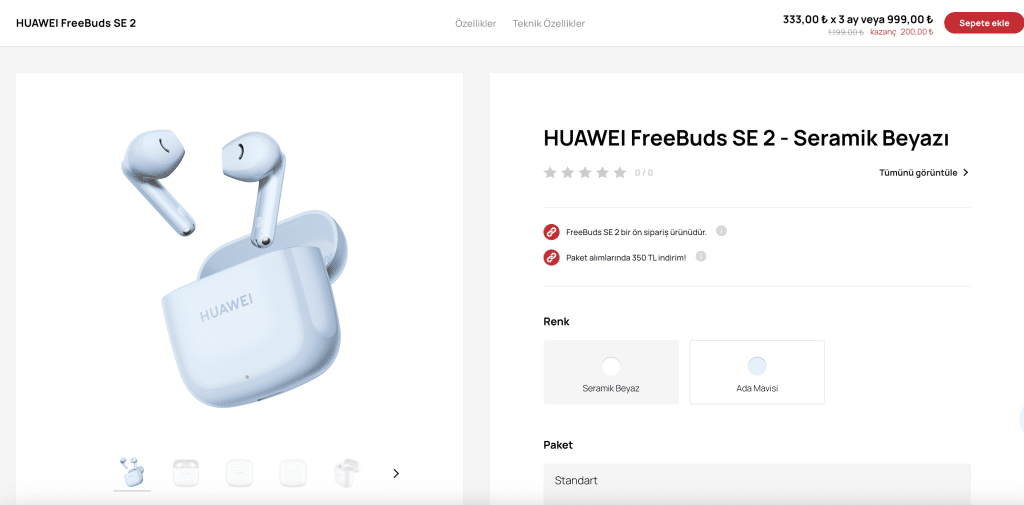Select the first blue earbuds thumbnail

pos(132,472)
